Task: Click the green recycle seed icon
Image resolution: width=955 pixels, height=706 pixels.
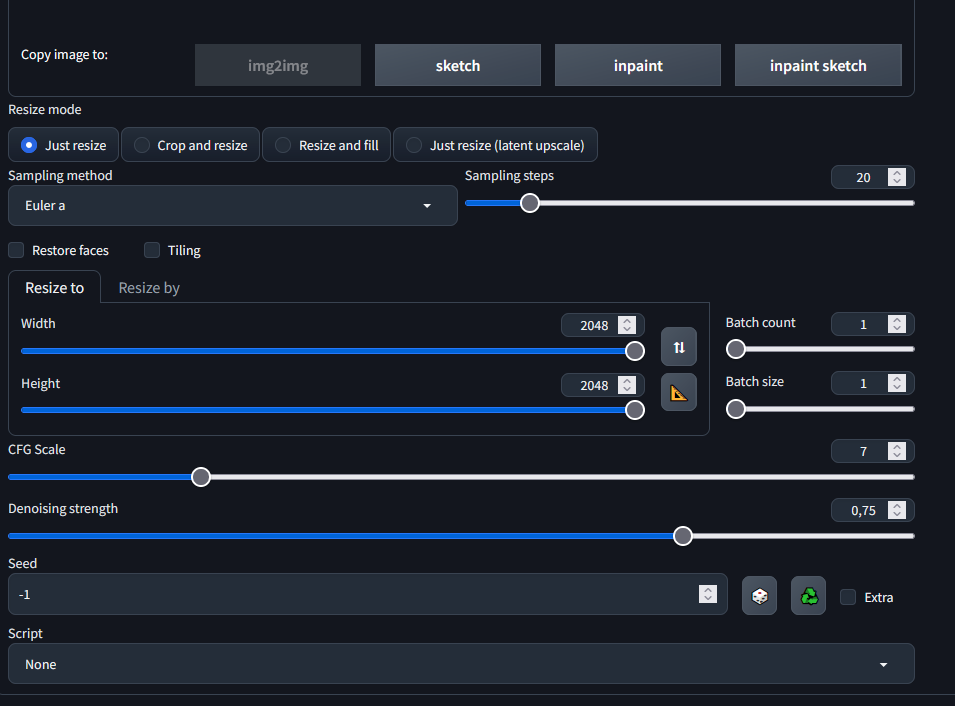Action: 808,596
